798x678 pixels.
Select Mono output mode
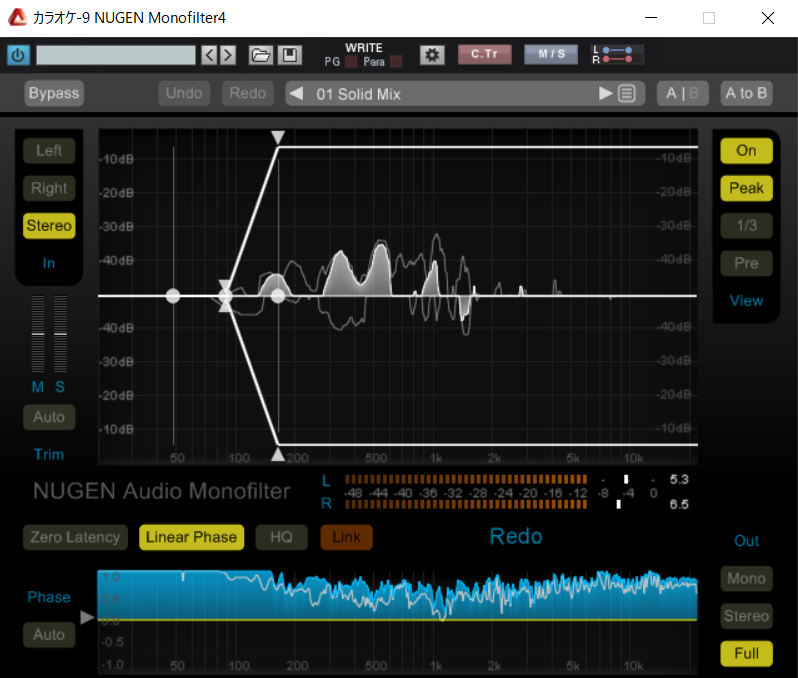(x=746, y=578)
